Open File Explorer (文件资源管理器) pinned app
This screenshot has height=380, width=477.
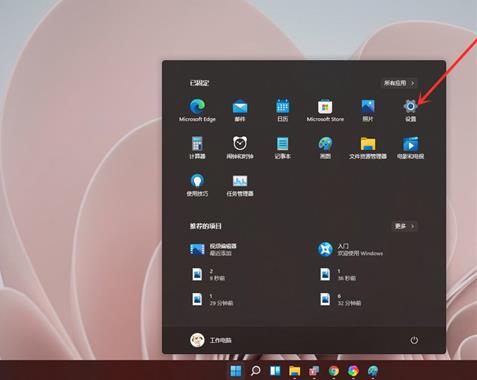tap(368, 148)
